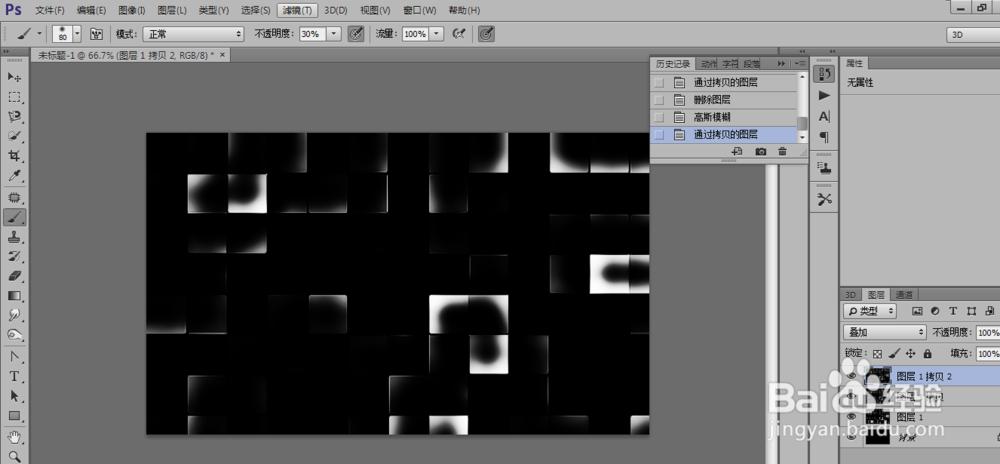Viewport: 1000px width, 464px height.
Task: Select the Hand tool
Action: coord(14,437)
